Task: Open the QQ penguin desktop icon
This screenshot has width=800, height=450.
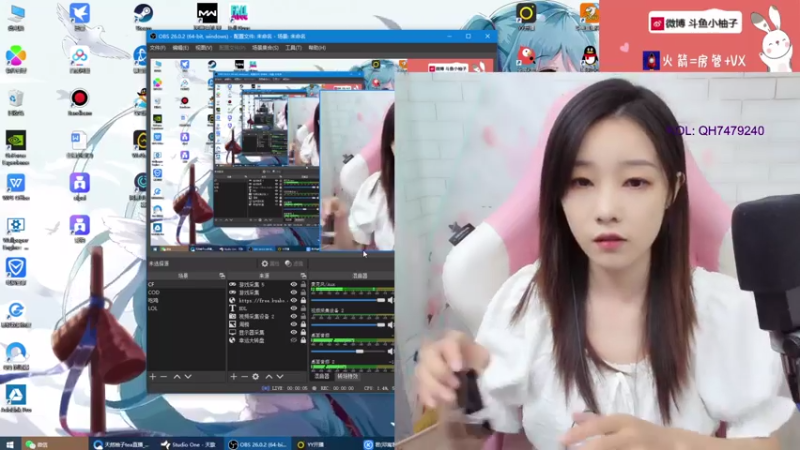Action: (590, 56)
